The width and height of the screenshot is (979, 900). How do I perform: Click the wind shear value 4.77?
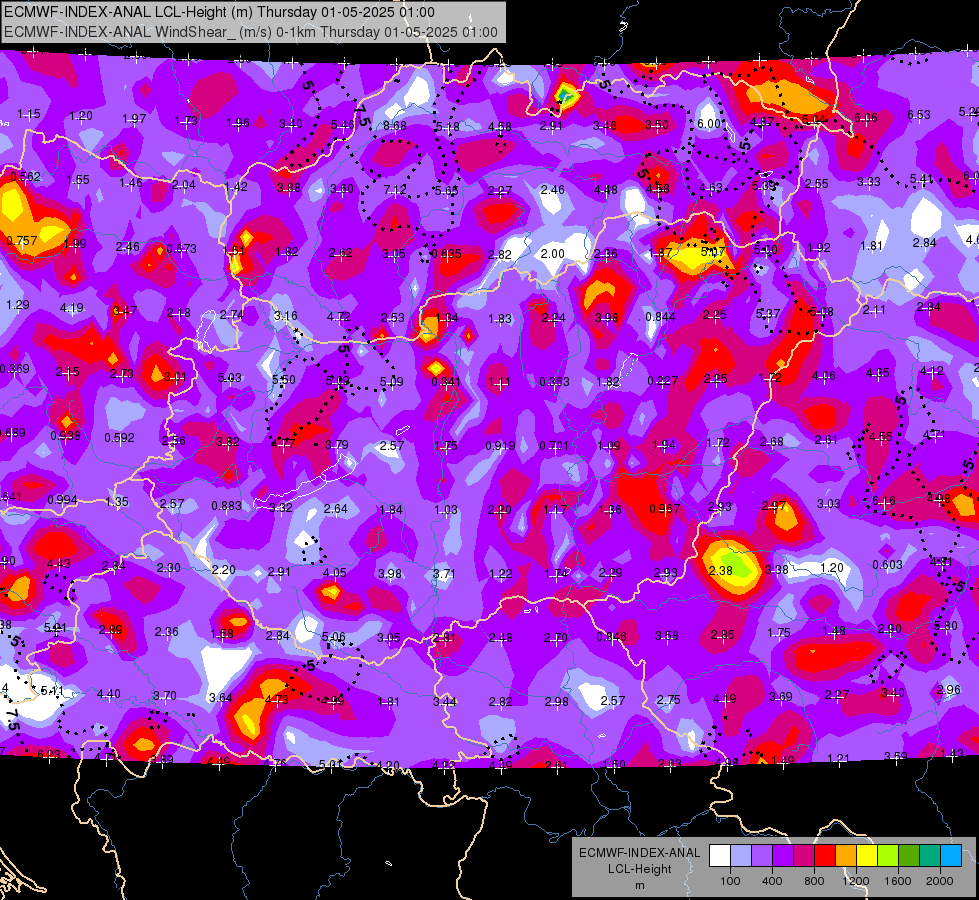283,443
